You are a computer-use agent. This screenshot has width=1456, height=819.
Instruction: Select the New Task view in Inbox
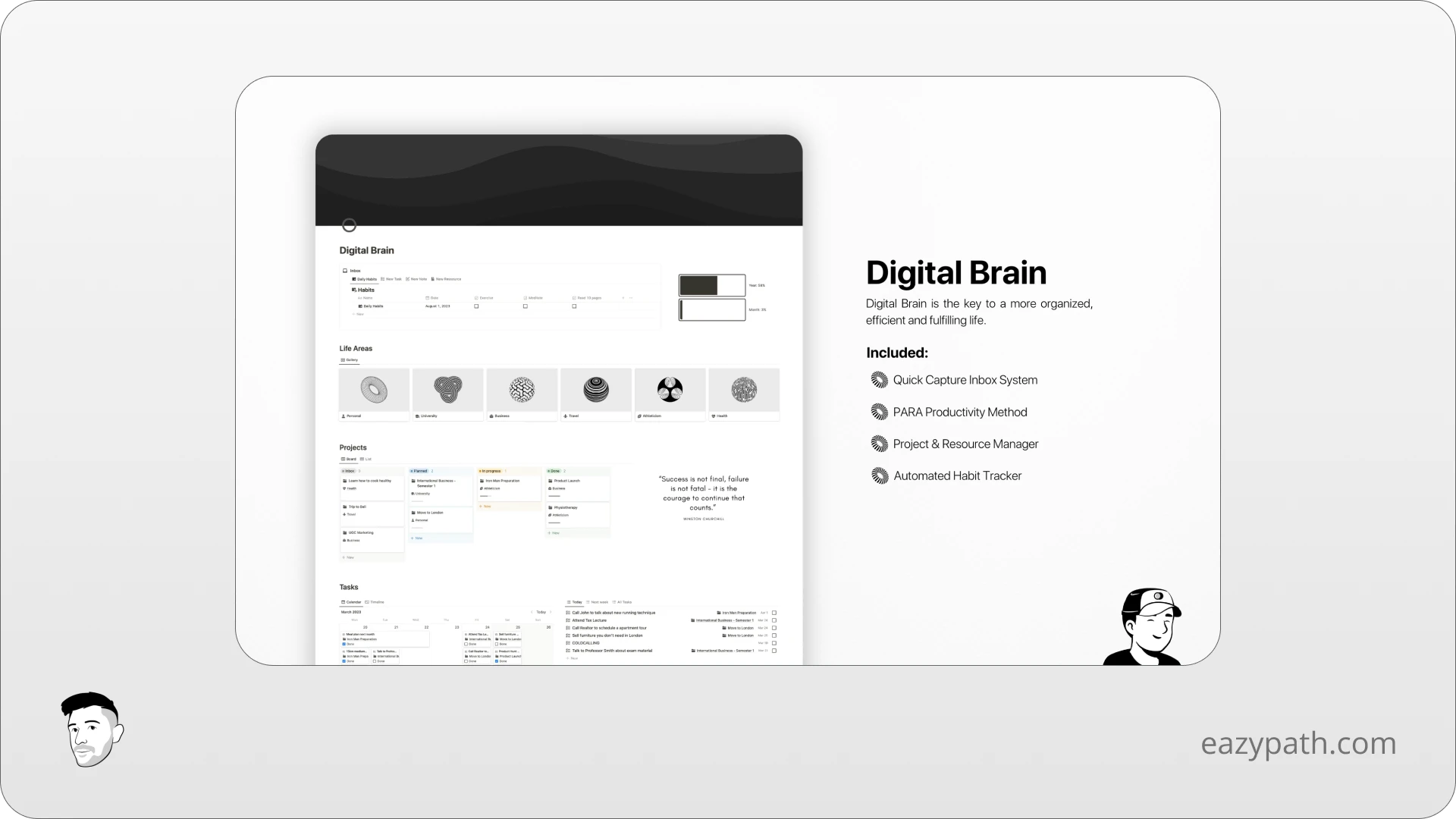tap(394, 279)
